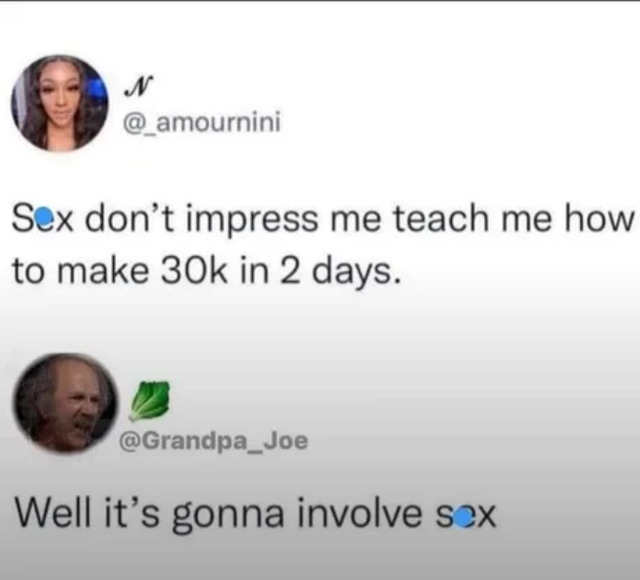Click the @_amournini handle
This screenshot has height=580, width=640.
[x=202, y=122]
